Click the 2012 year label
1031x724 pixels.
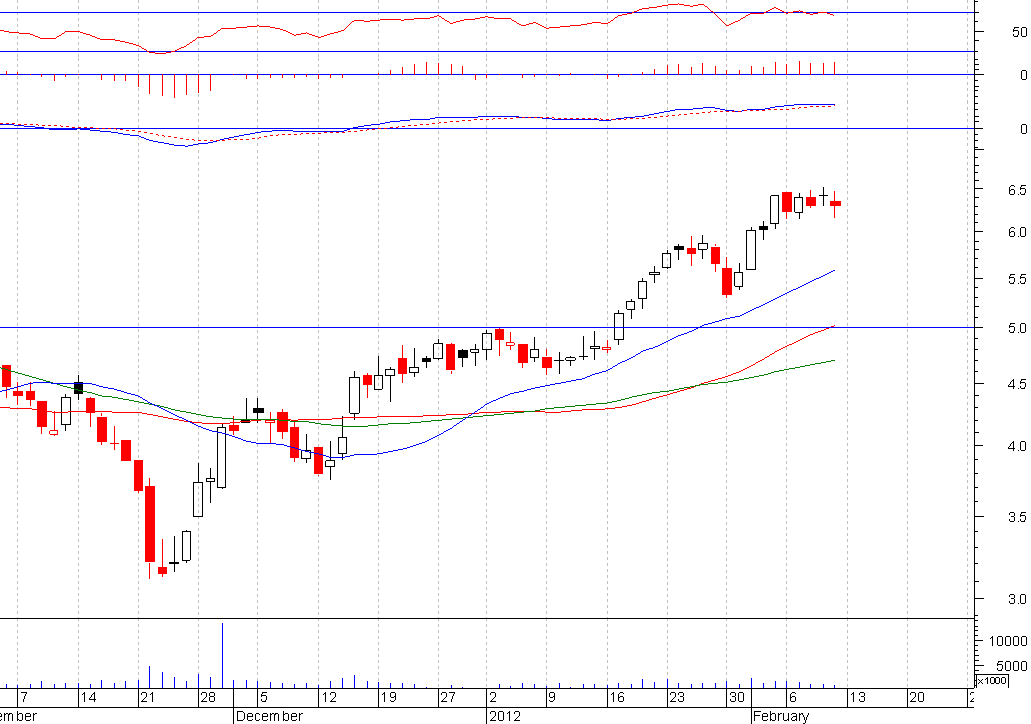(x=505, y=716)
